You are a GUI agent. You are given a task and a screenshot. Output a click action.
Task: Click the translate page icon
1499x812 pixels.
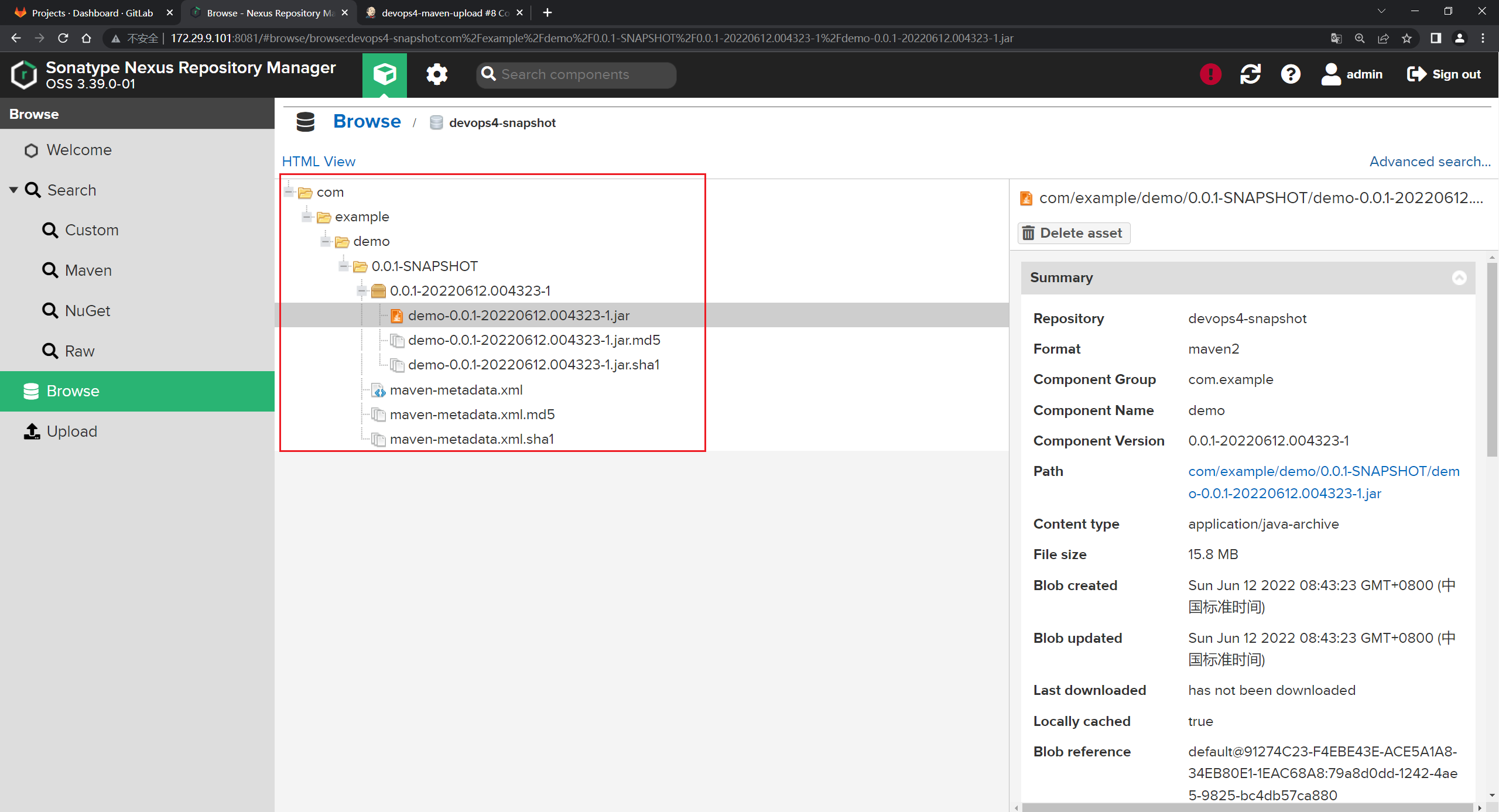(x=1336, y=38)
